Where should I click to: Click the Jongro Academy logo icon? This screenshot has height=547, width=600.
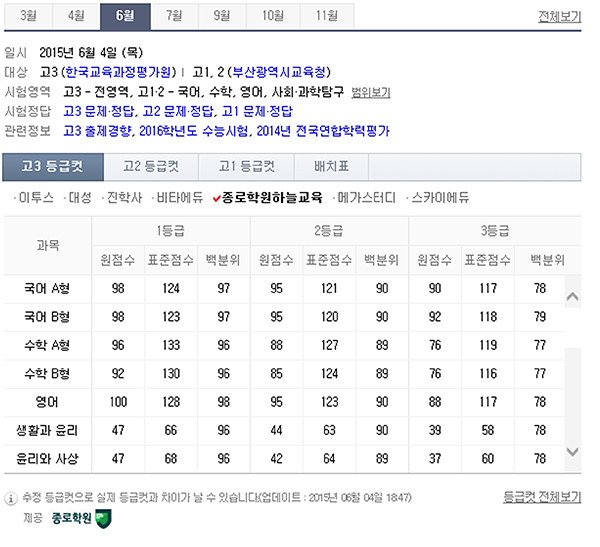[x=104, y=518]
